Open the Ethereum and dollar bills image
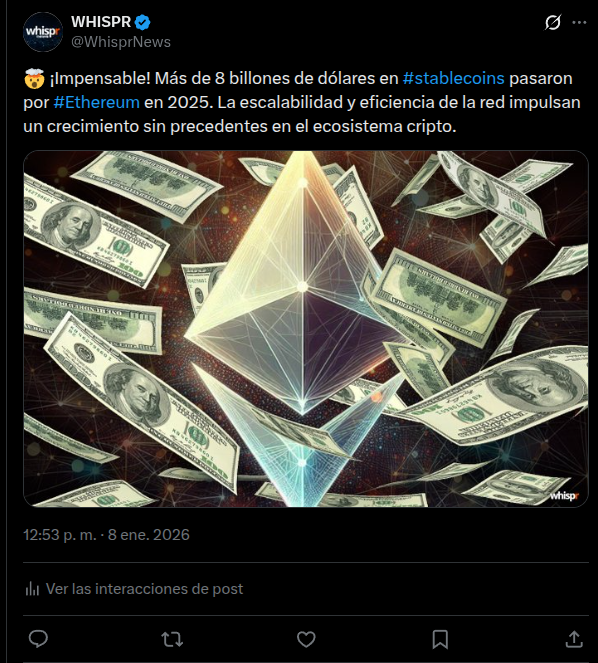Image resolution: width=598 pixels, height=663 pixels. point(306,329)
